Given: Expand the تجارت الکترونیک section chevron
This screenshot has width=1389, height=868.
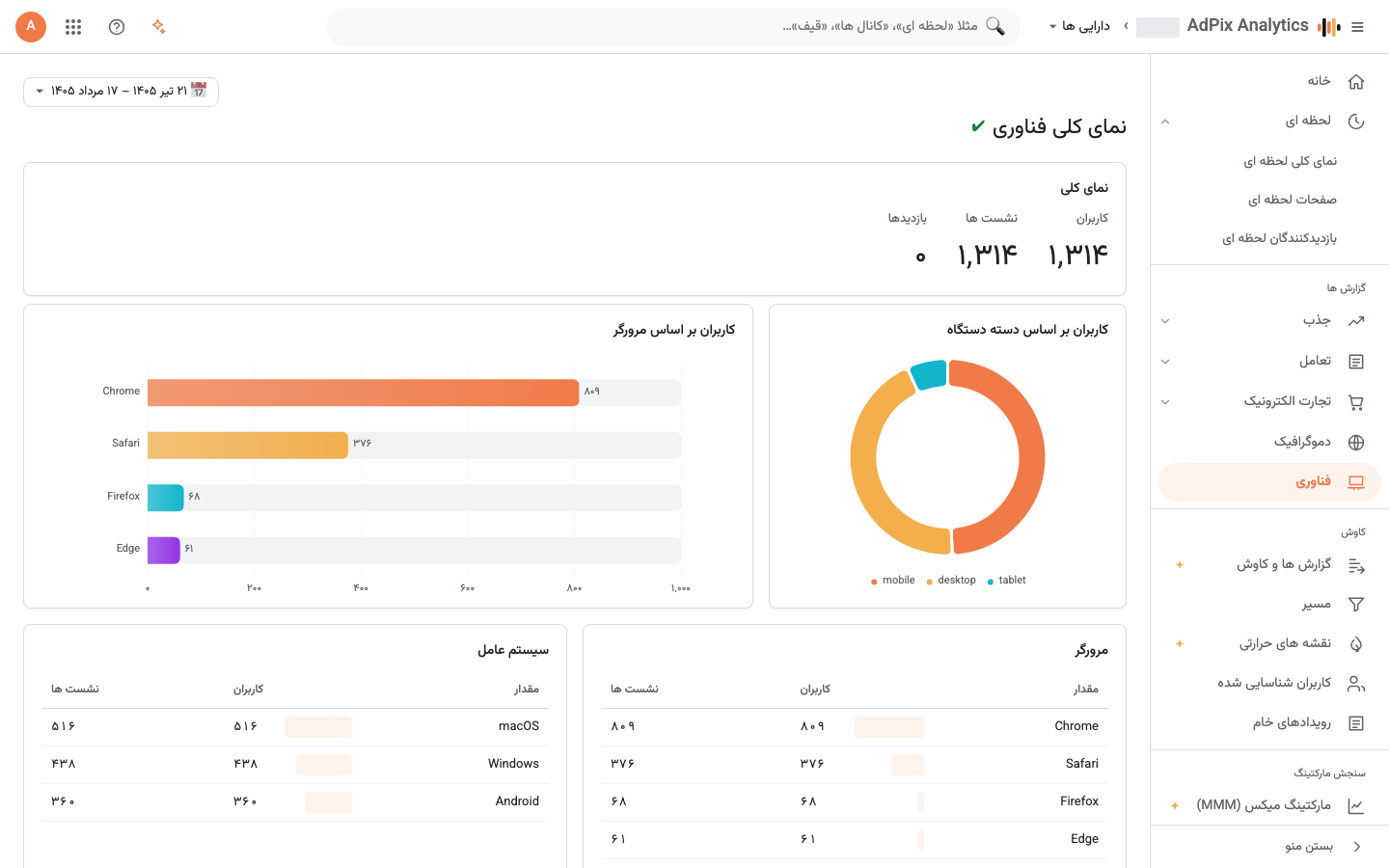Looking at the screenshot, I should pos(1165,402).
